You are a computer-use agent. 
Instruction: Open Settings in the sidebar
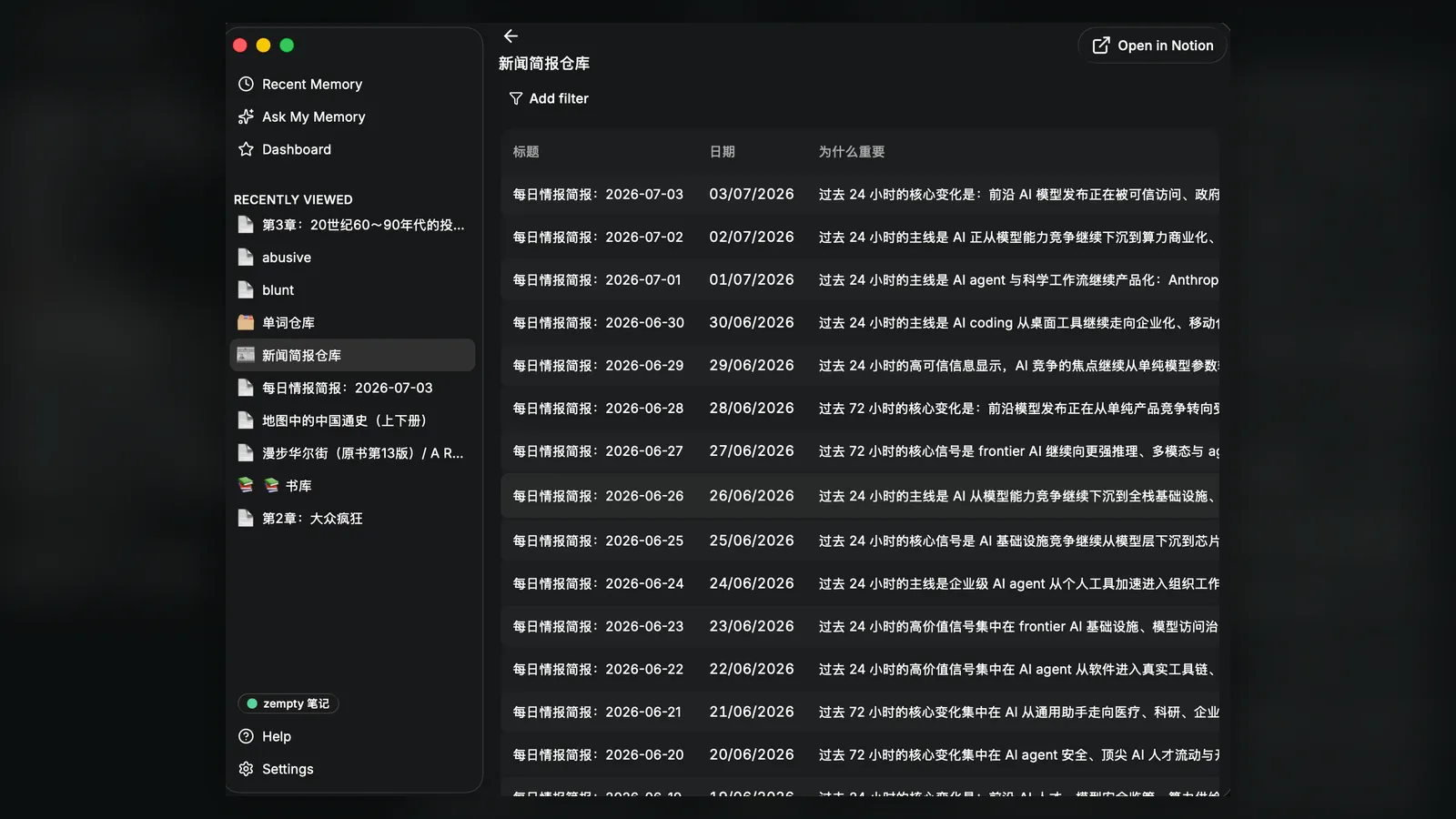pos(352,769)
